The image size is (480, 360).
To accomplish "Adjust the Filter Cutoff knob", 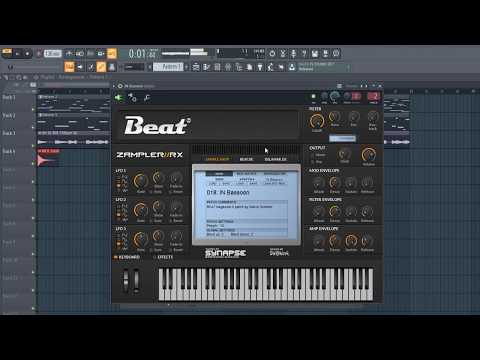I will (x=317, y=121).
